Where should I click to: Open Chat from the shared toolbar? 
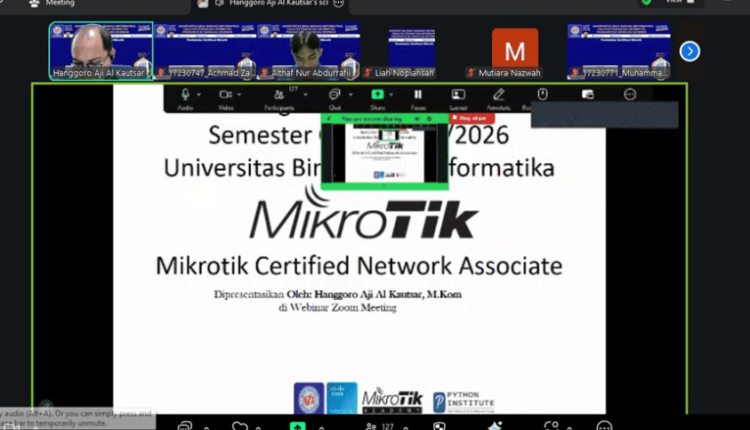[x=334, y=95]
